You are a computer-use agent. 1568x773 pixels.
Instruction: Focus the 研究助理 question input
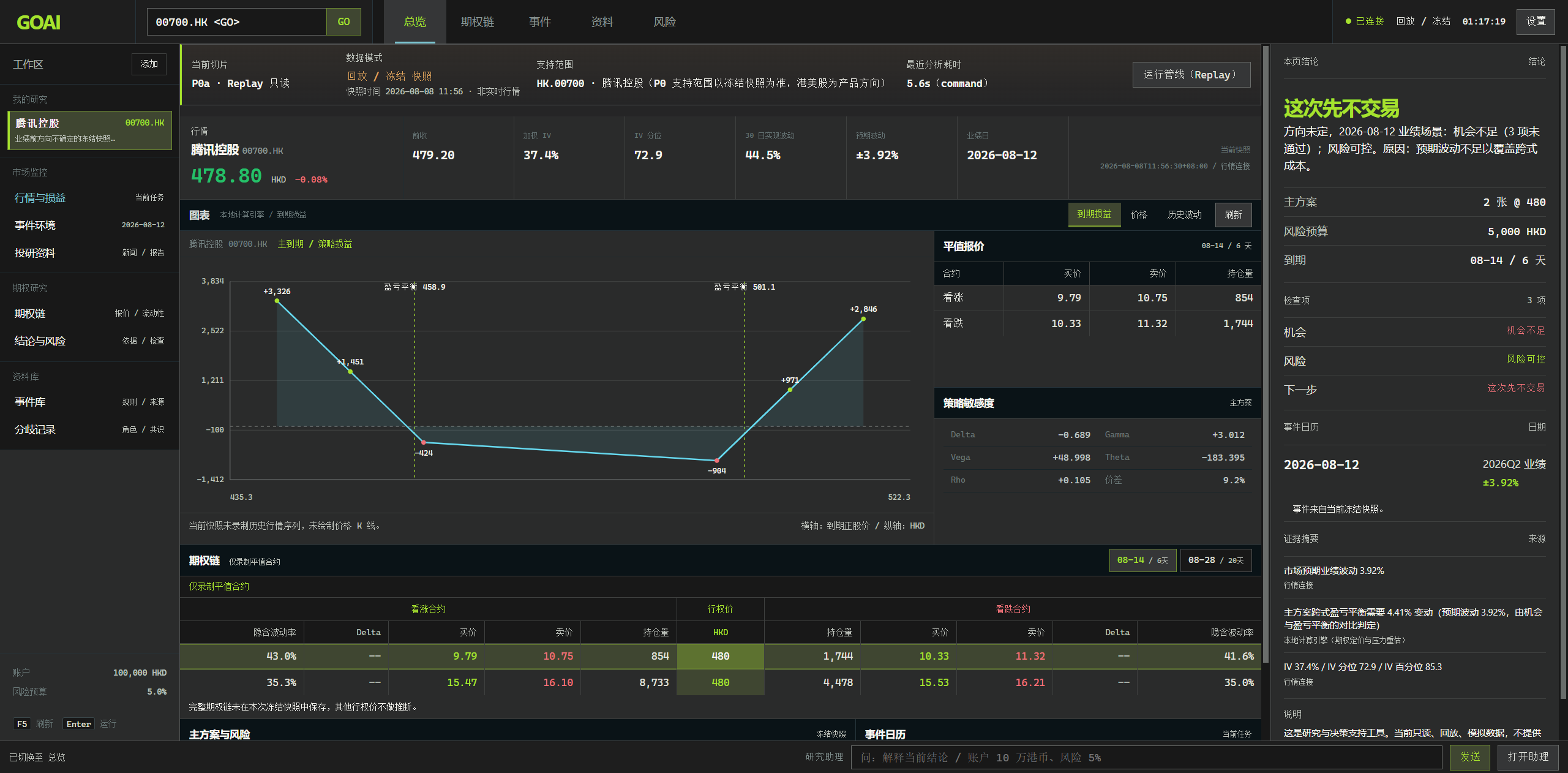click(x=1146, y=758)
